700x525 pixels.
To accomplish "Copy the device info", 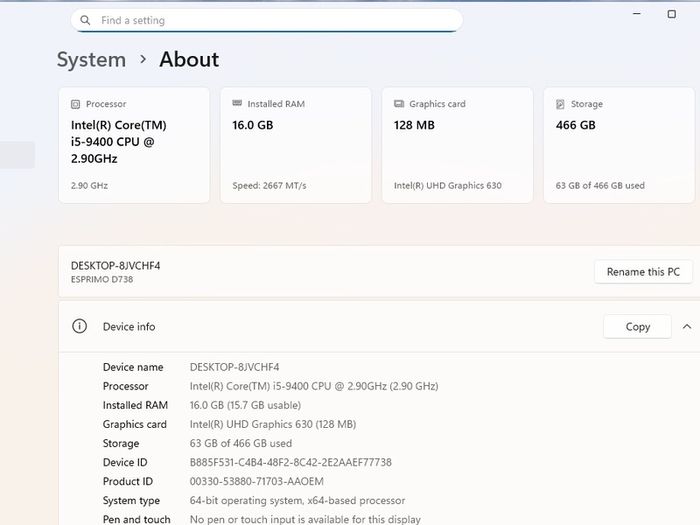I will pyautogui.click(x=638, y=327).
